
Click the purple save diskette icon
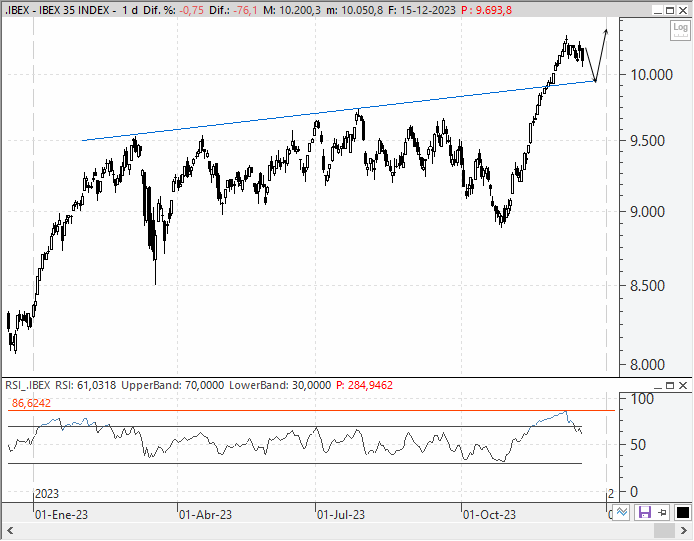[644, 513]
